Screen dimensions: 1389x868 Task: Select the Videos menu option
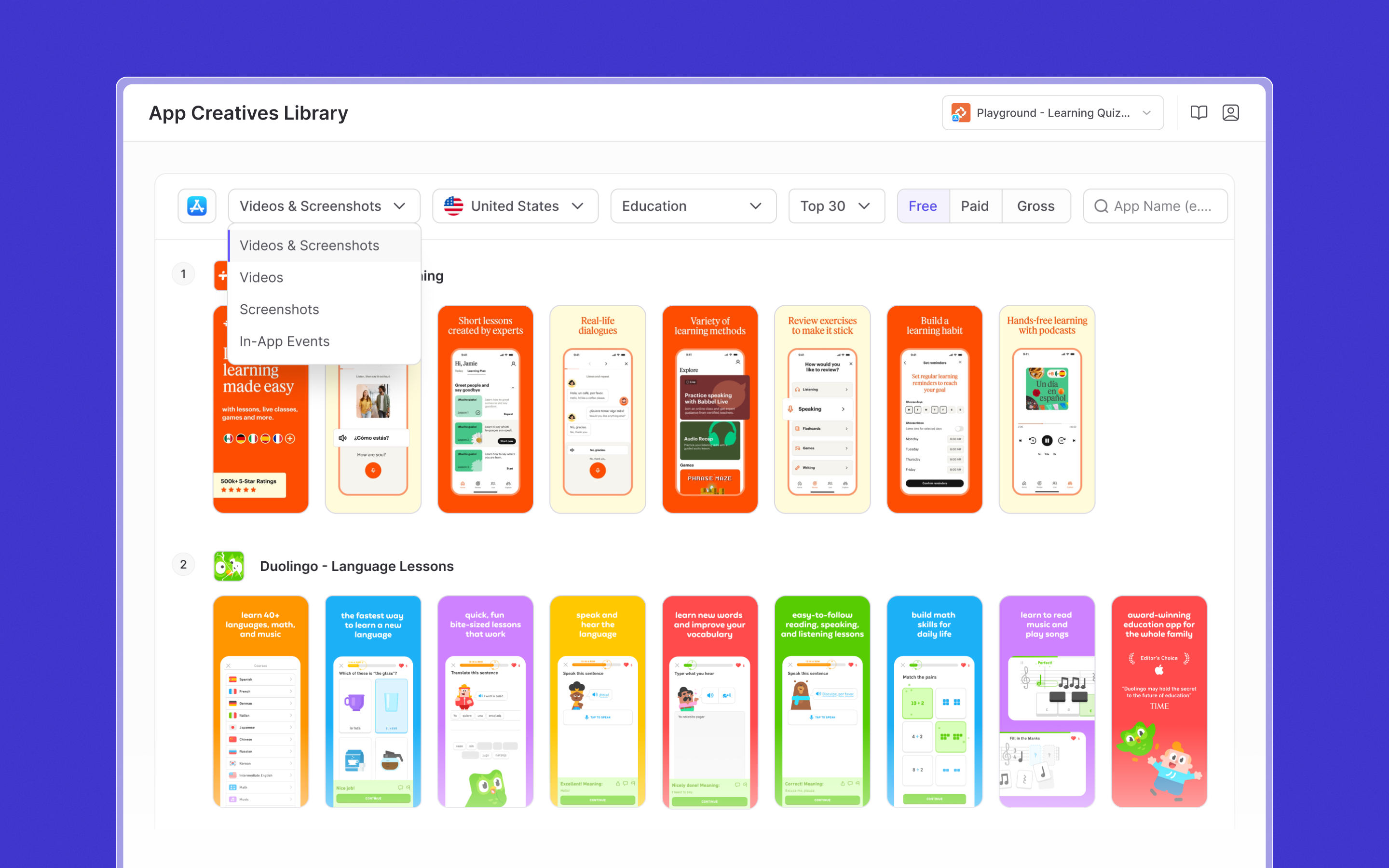[x=261, y=277]
